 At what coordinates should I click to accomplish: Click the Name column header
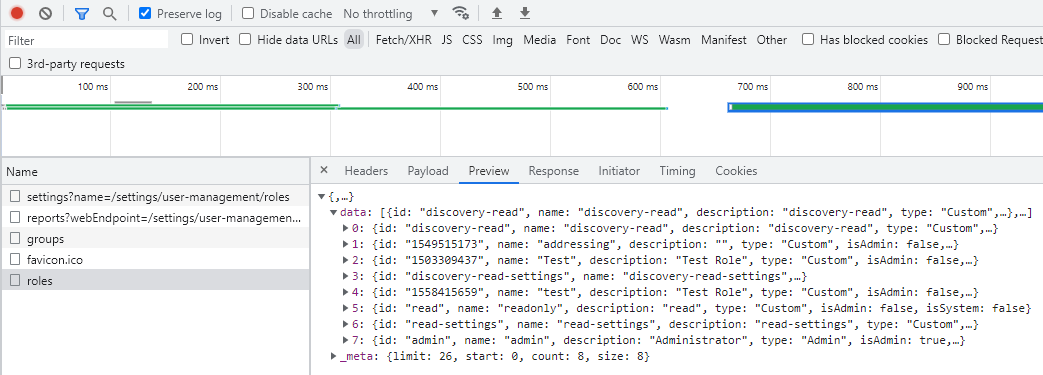[155, 172]
